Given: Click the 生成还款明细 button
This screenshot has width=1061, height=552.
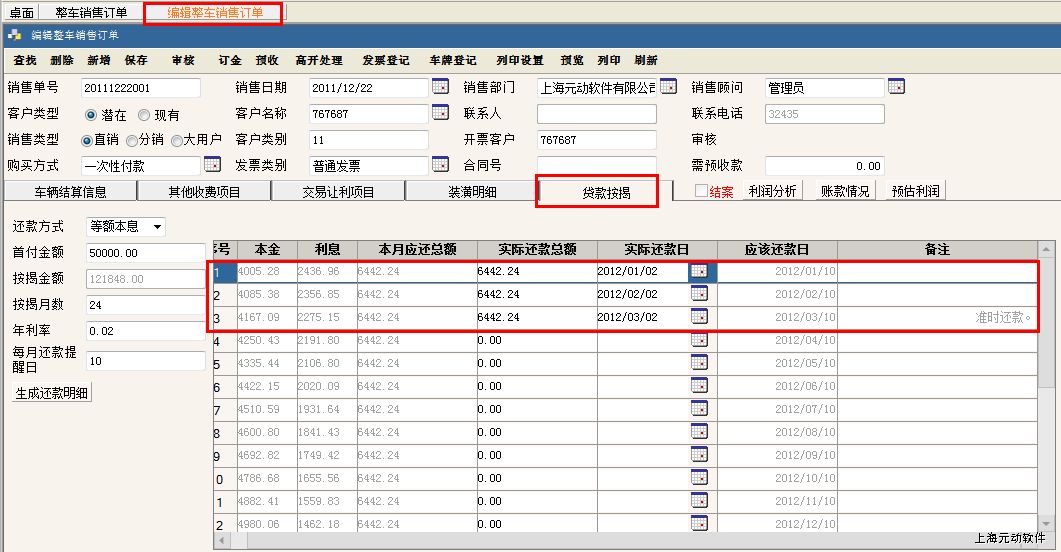Looking at the screenshot, I should pos(52,393).
